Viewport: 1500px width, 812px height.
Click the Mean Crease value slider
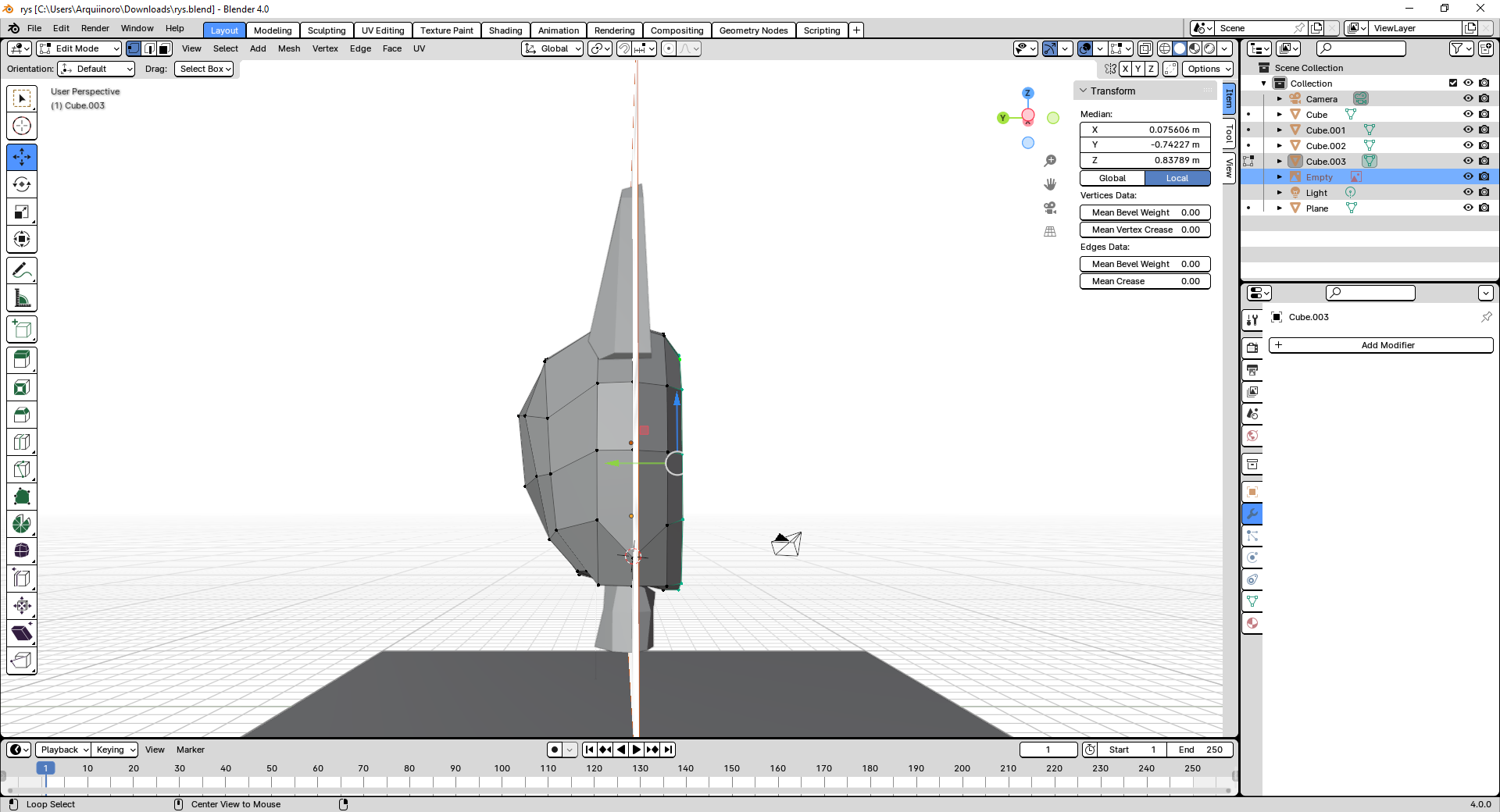click(x=1145, y=281)
